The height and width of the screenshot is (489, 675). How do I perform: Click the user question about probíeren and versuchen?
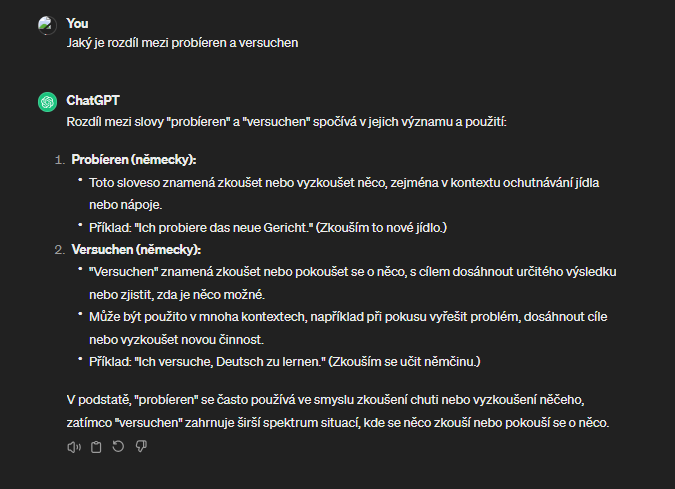pos(182,43)
